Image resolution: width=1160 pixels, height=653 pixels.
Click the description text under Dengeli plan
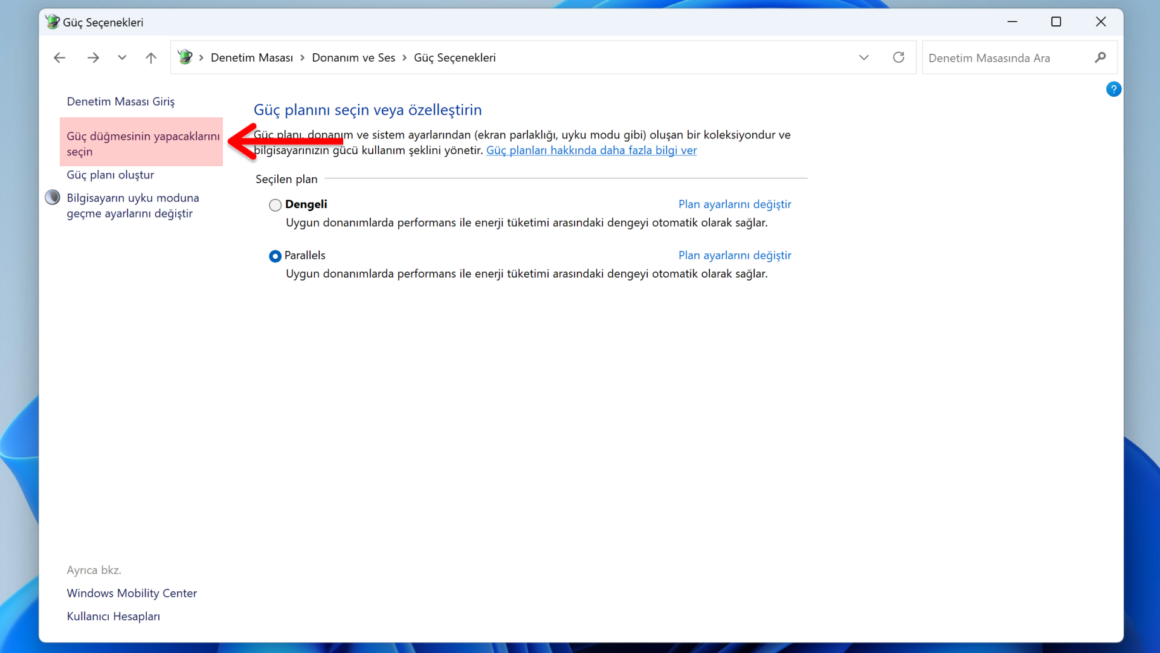pos(527,223)
